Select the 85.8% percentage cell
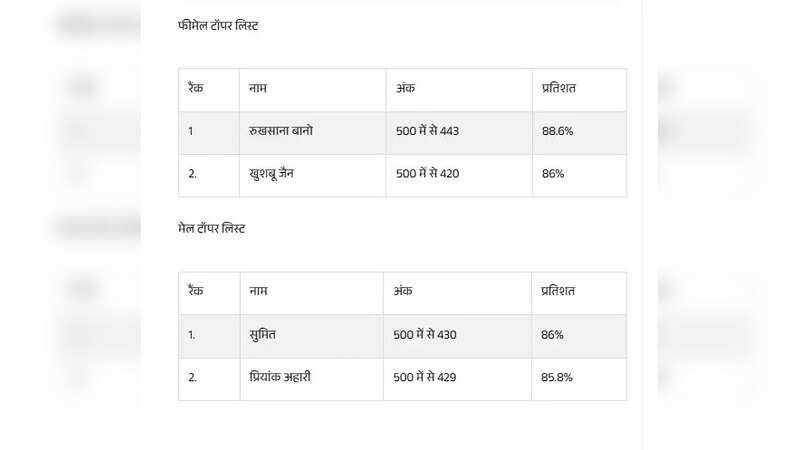 coord(557,378)
